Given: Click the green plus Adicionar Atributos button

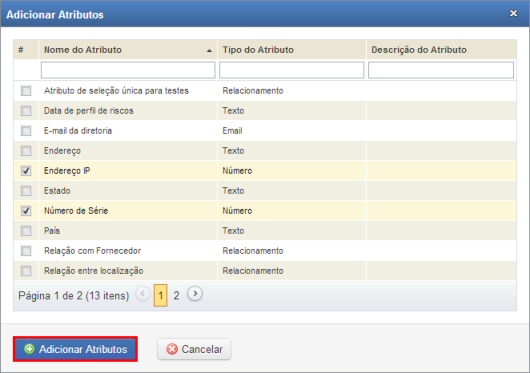Looking at the screenshot, I should click(x=75, y=349).
